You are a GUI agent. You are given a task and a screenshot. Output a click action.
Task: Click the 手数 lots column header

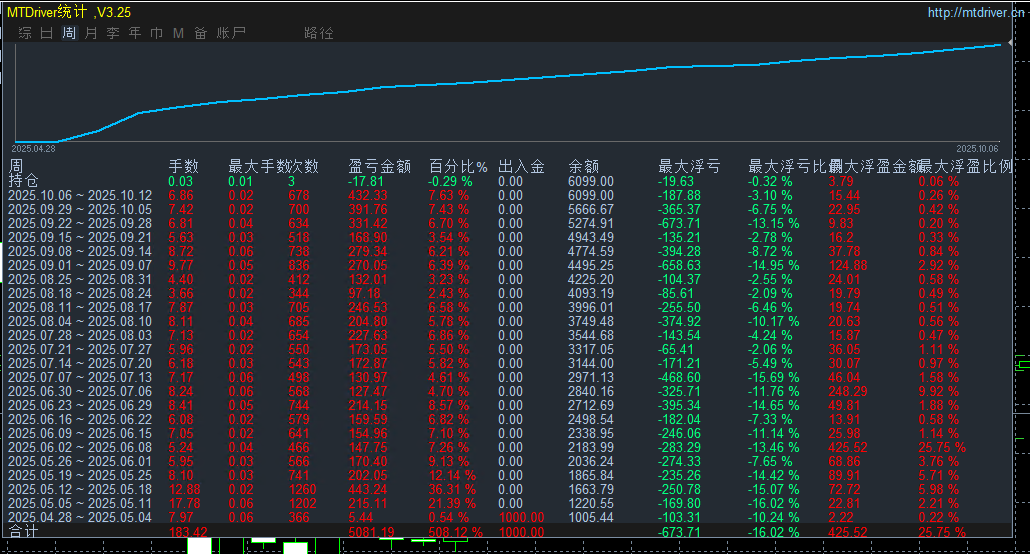tap(183, 166)
